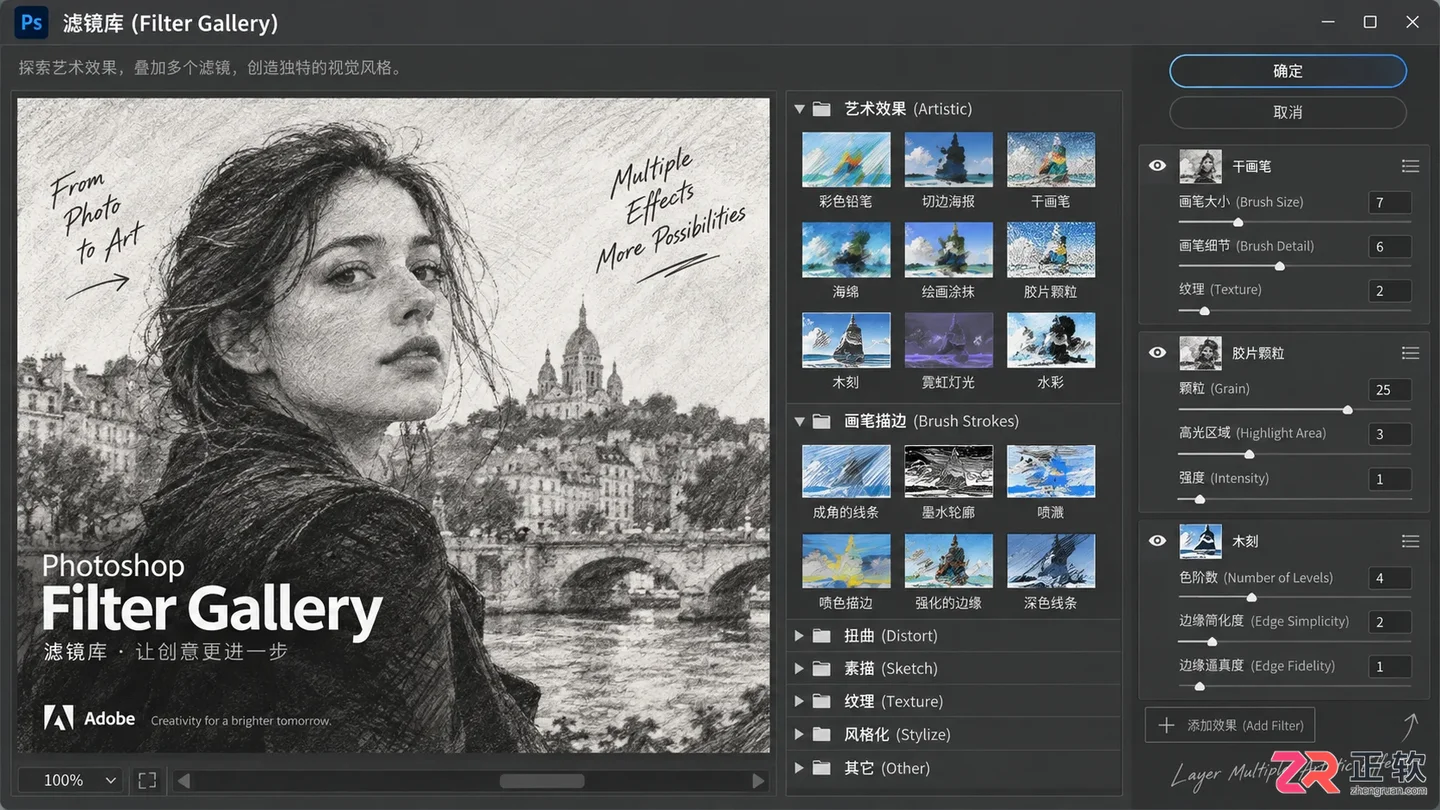1440x810 pixels.
Task: Pick the 海绵 filter thumbnail
Action: coord(846,250)
